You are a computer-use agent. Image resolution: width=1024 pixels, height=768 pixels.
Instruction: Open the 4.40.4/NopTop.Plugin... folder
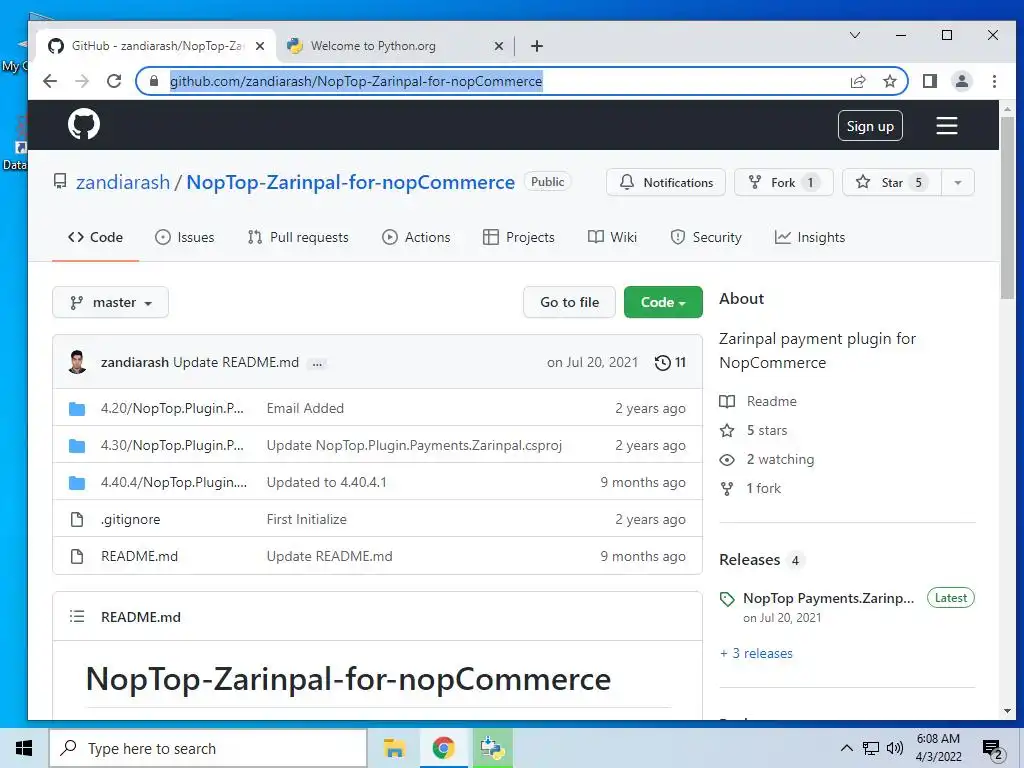[174, 482]
